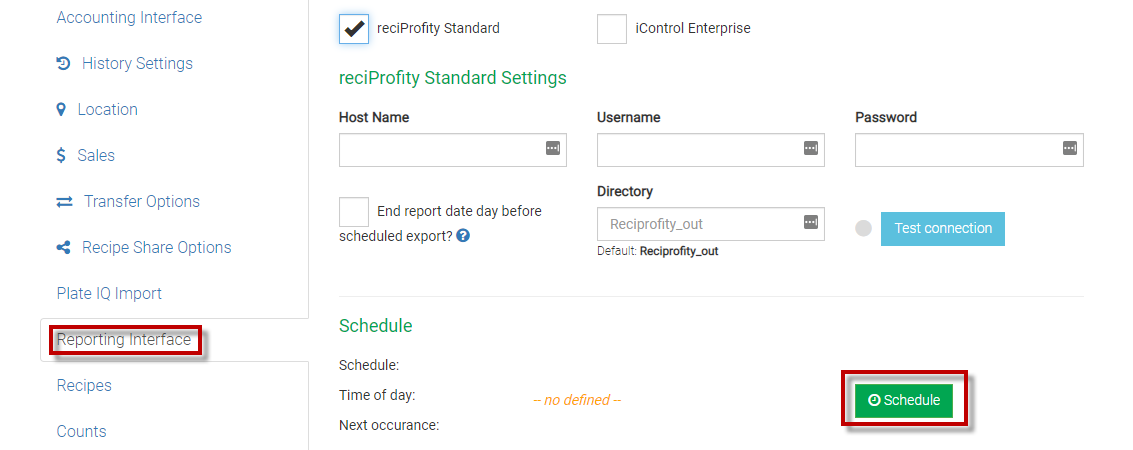Open the Reporting Interface menu item
1133x450 pixels.
pyautogui.click(x=124, y=339)
